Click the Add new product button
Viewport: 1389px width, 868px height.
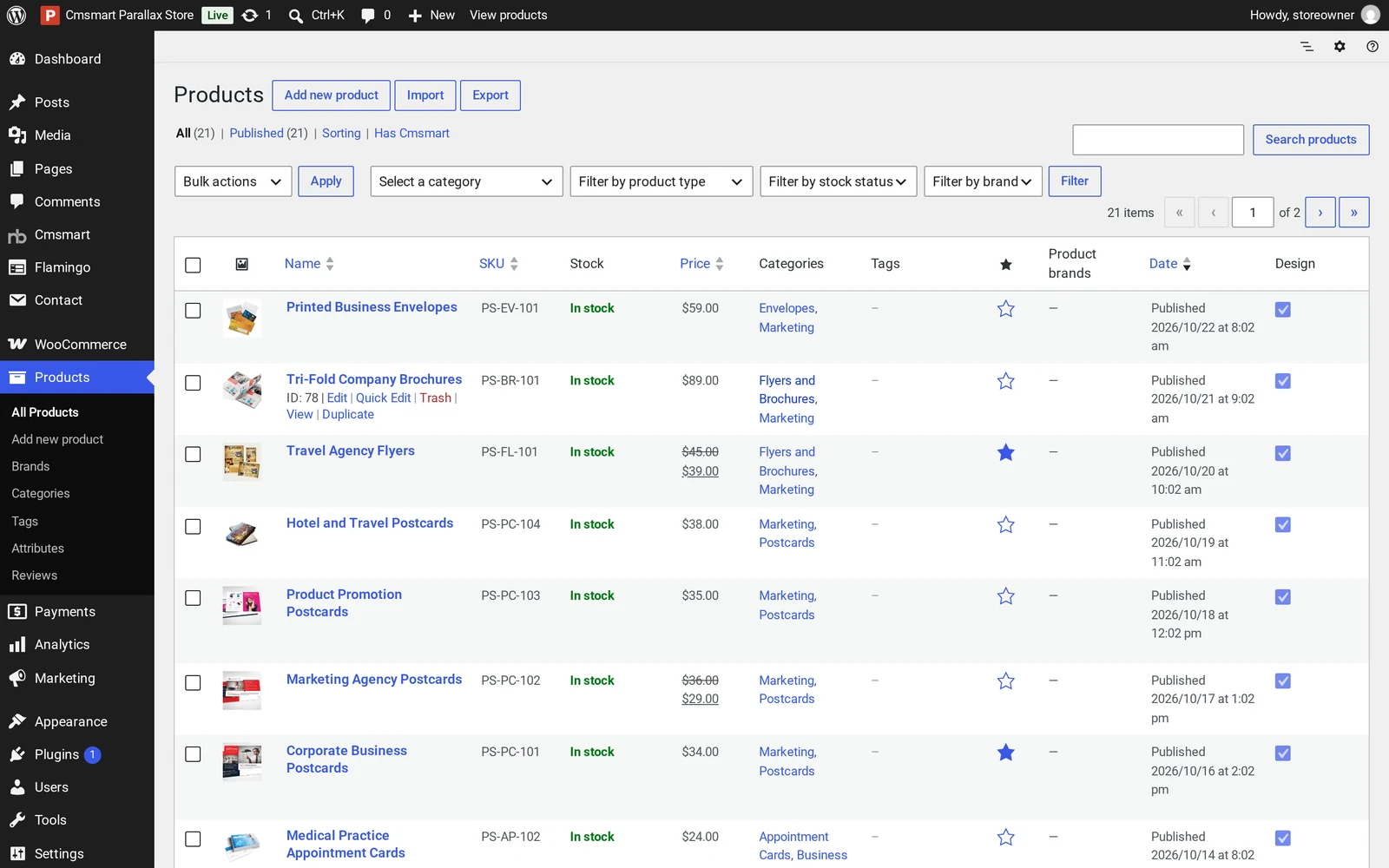click(x=332, y=95)
